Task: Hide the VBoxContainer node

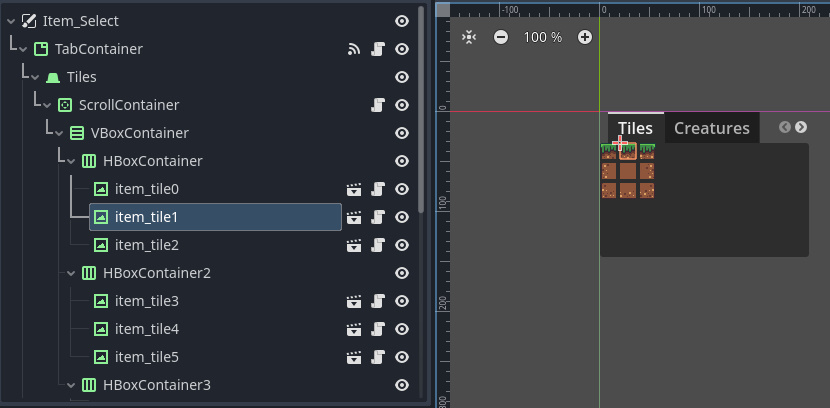Action: point(402,133)
